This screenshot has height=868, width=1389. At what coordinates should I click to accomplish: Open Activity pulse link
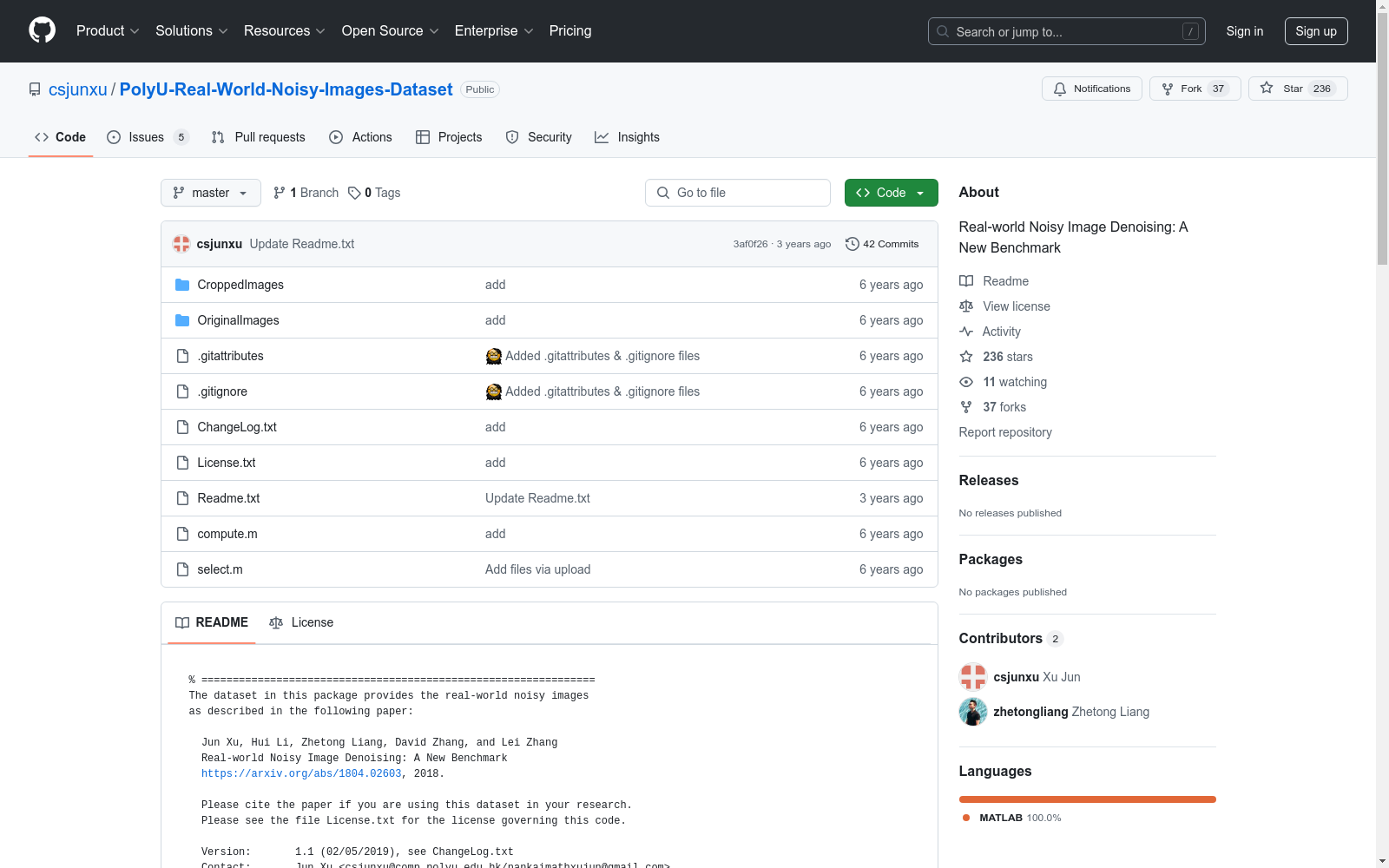click(990, 332)
